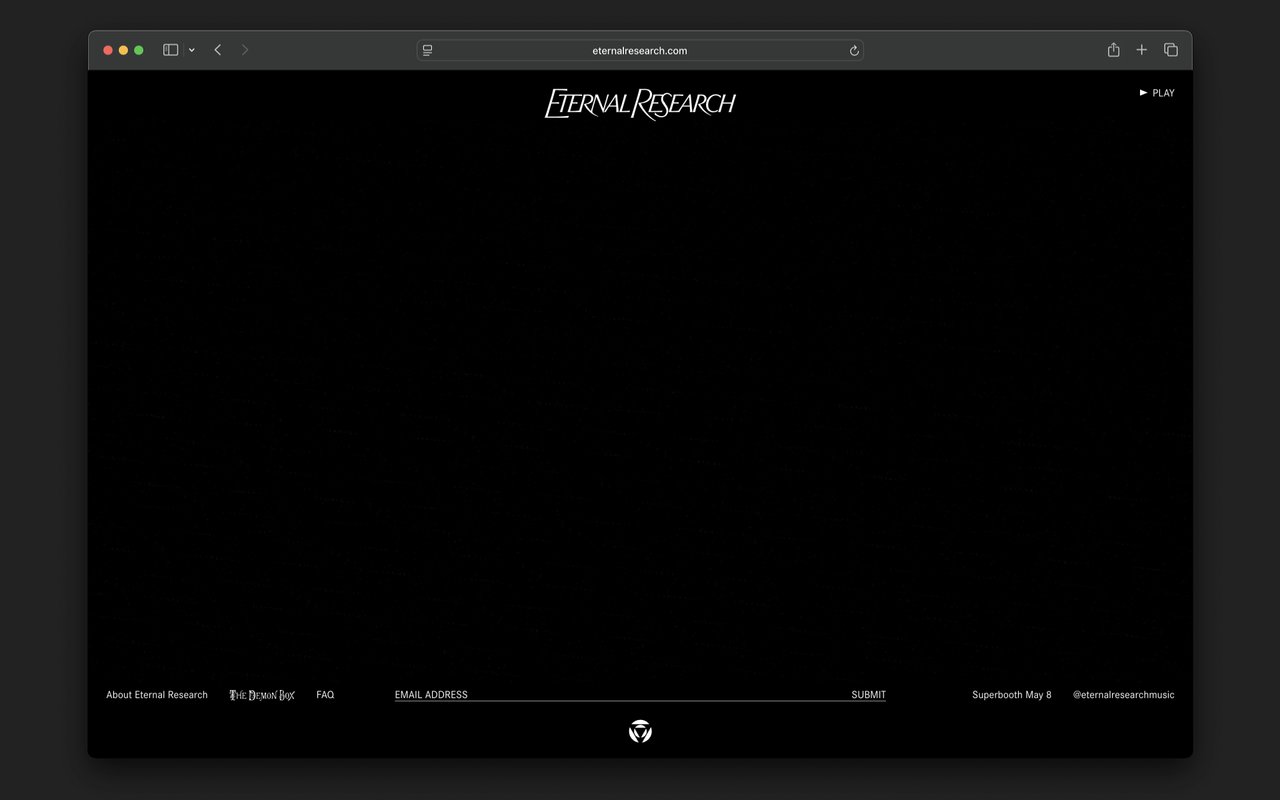Visit the @eternalresearchmusic social link

(1123, 695)
